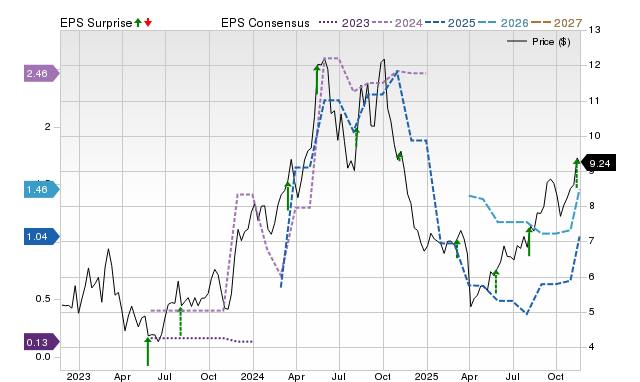
Task: Click the EPS Consensus legend title
Action: point(265,23)
